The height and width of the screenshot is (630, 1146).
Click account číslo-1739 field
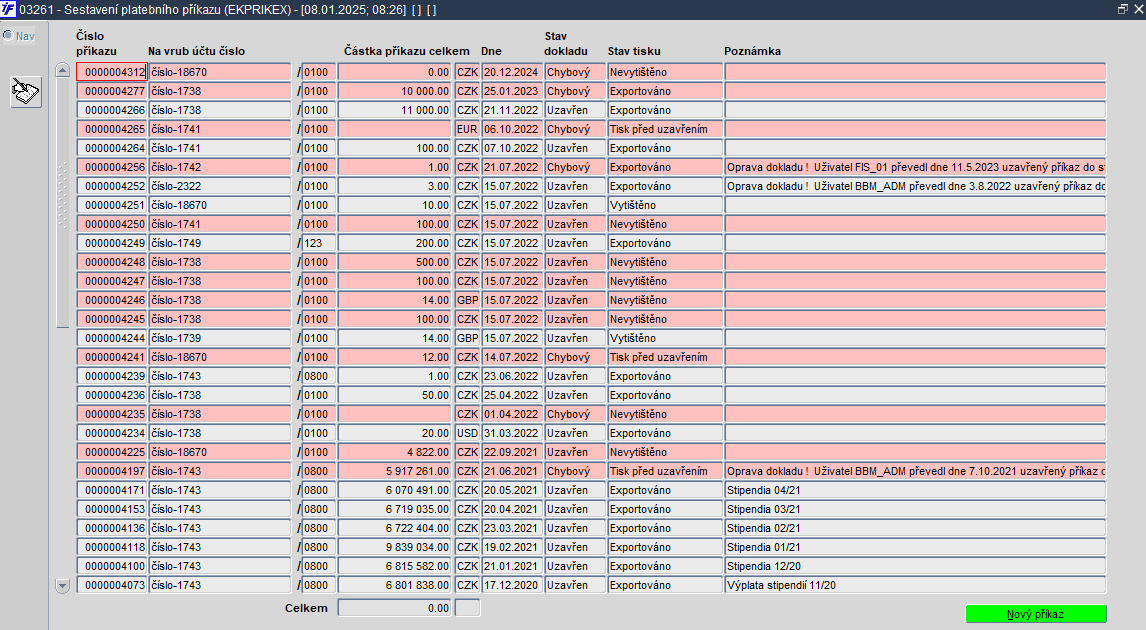pyautogui.click(x=220, y=338)
